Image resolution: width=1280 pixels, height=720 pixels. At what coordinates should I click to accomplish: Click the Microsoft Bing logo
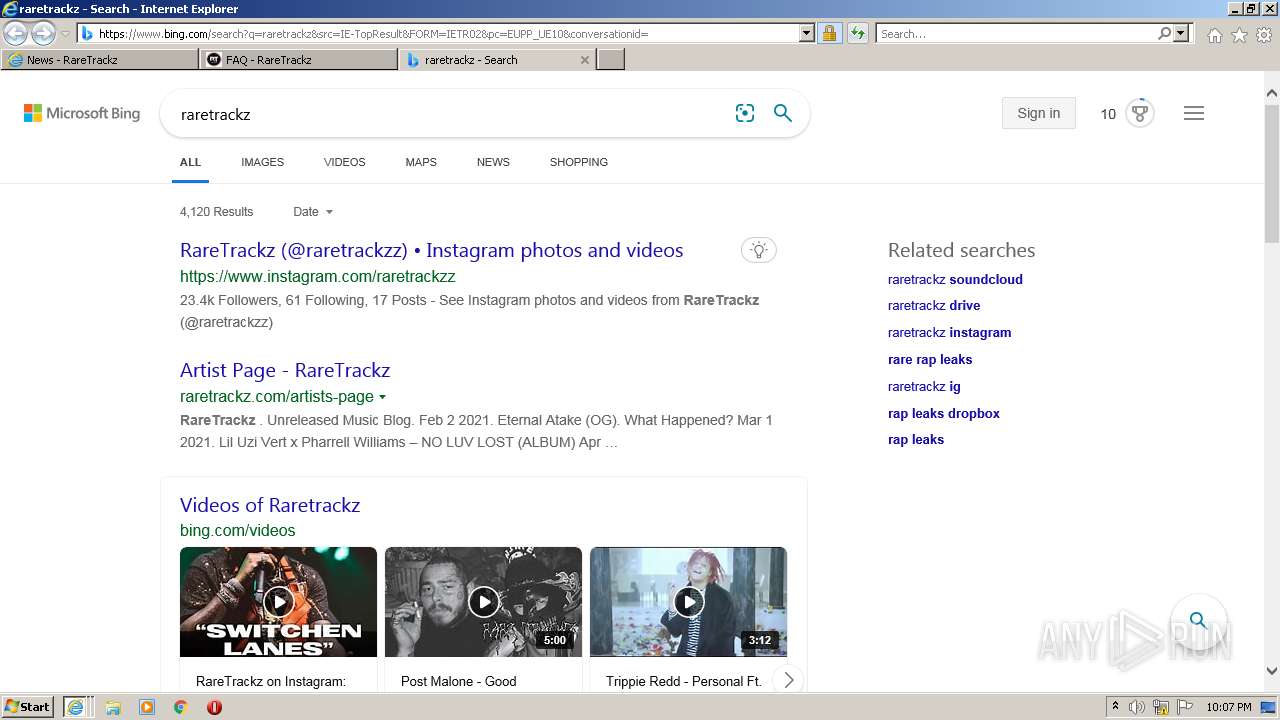82,113
